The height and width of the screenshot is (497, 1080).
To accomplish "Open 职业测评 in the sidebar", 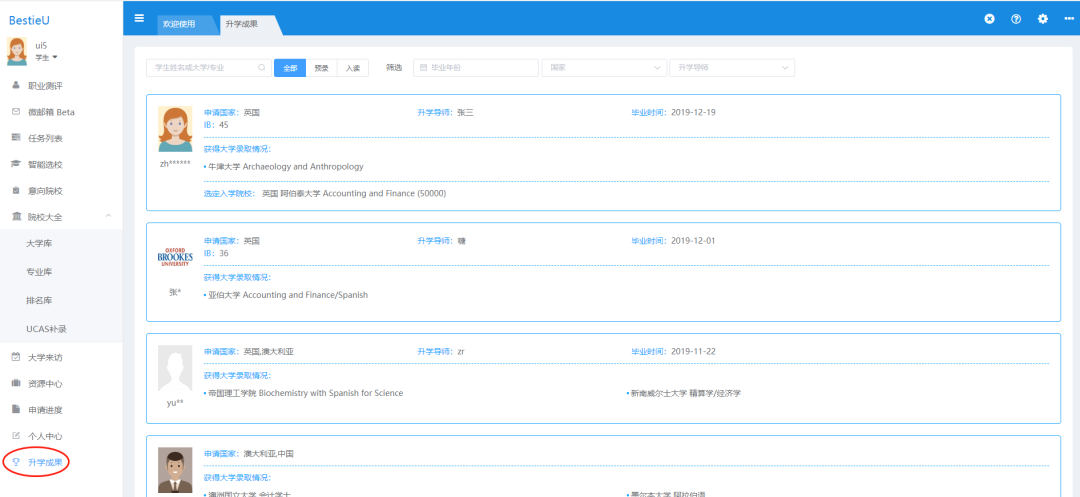I will point(45,86).
